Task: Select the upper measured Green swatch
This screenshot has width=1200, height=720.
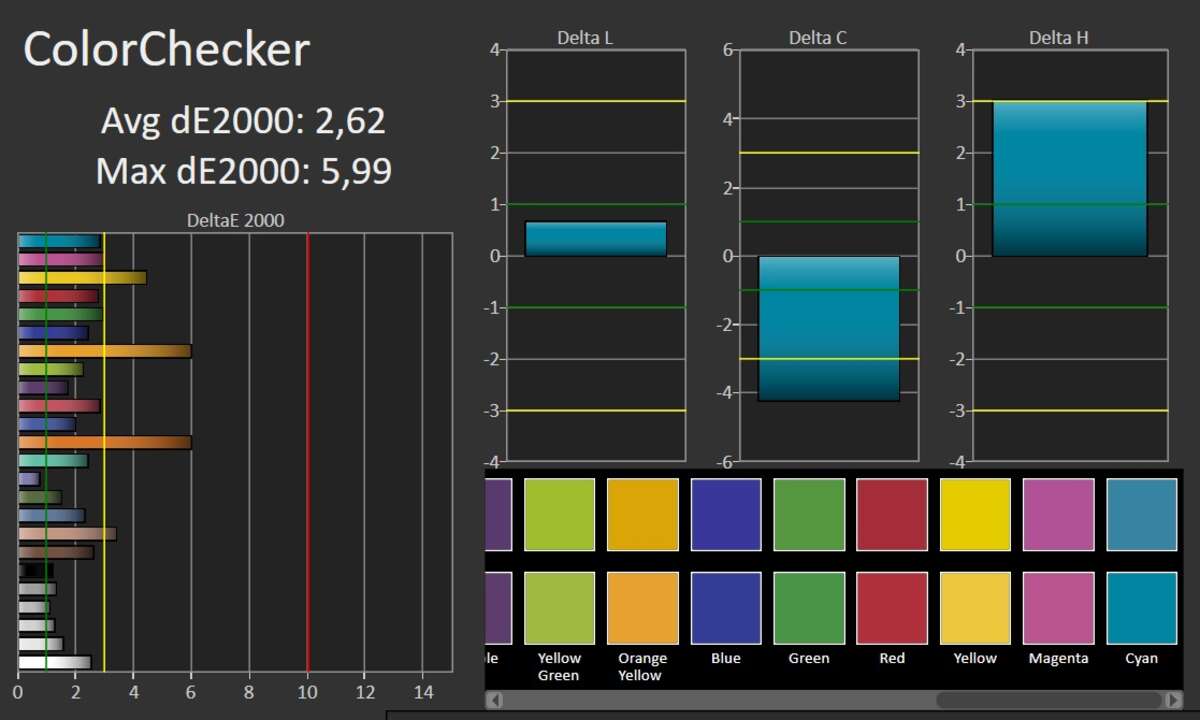Action: pos(809,514)
